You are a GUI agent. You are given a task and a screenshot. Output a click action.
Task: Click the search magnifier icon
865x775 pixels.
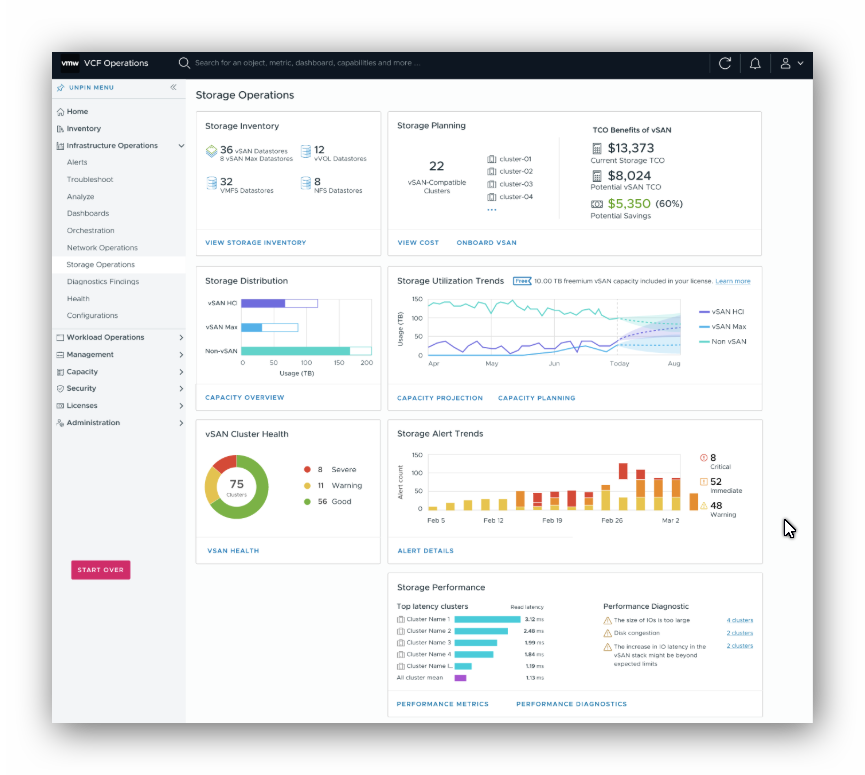(x=184, y=63)
